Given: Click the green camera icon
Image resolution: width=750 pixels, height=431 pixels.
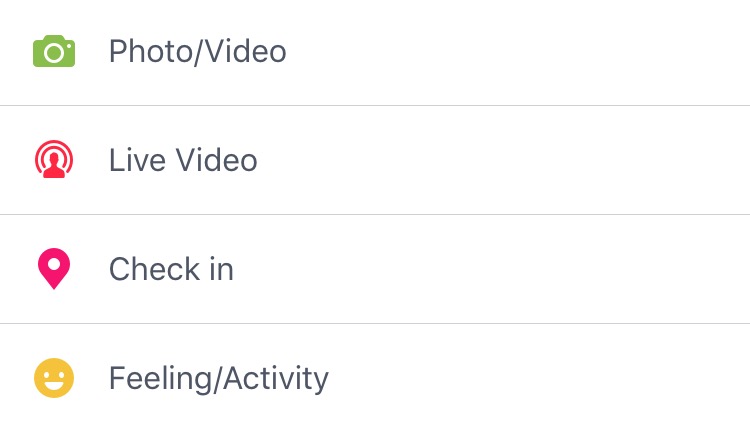Looking at the screenshot, I should 54,51.
